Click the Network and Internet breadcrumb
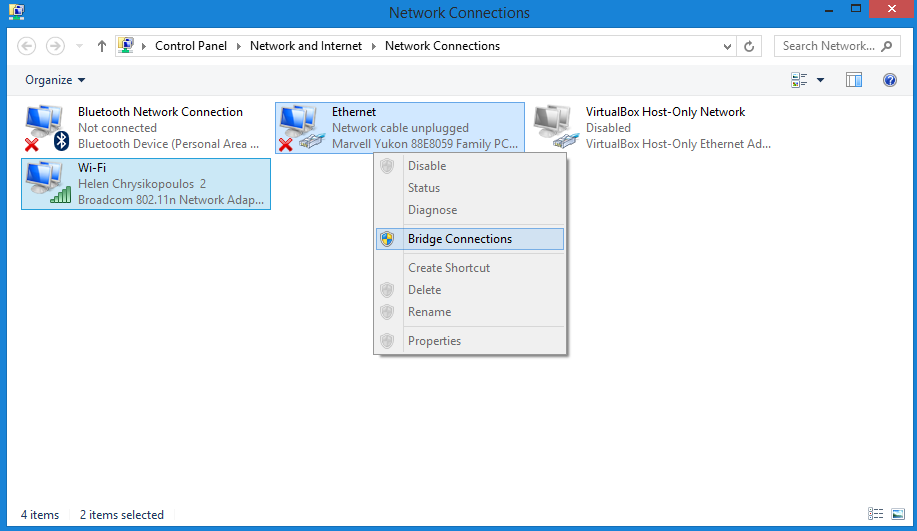917x531 pixels. [306, 46]
